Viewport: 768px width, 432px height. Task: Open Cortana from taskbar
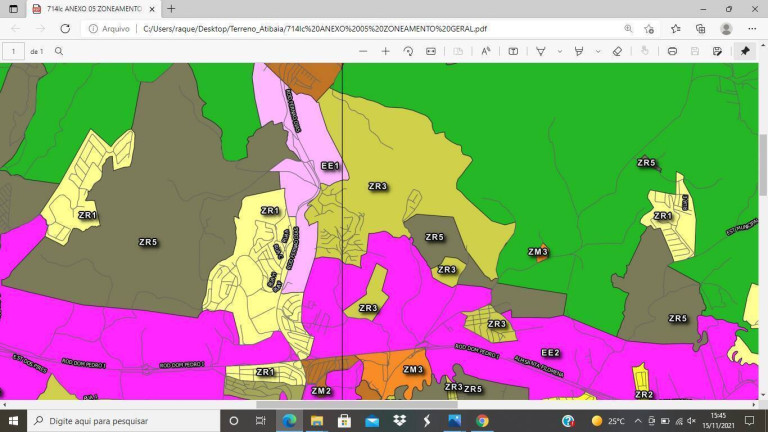pos(234,421)
